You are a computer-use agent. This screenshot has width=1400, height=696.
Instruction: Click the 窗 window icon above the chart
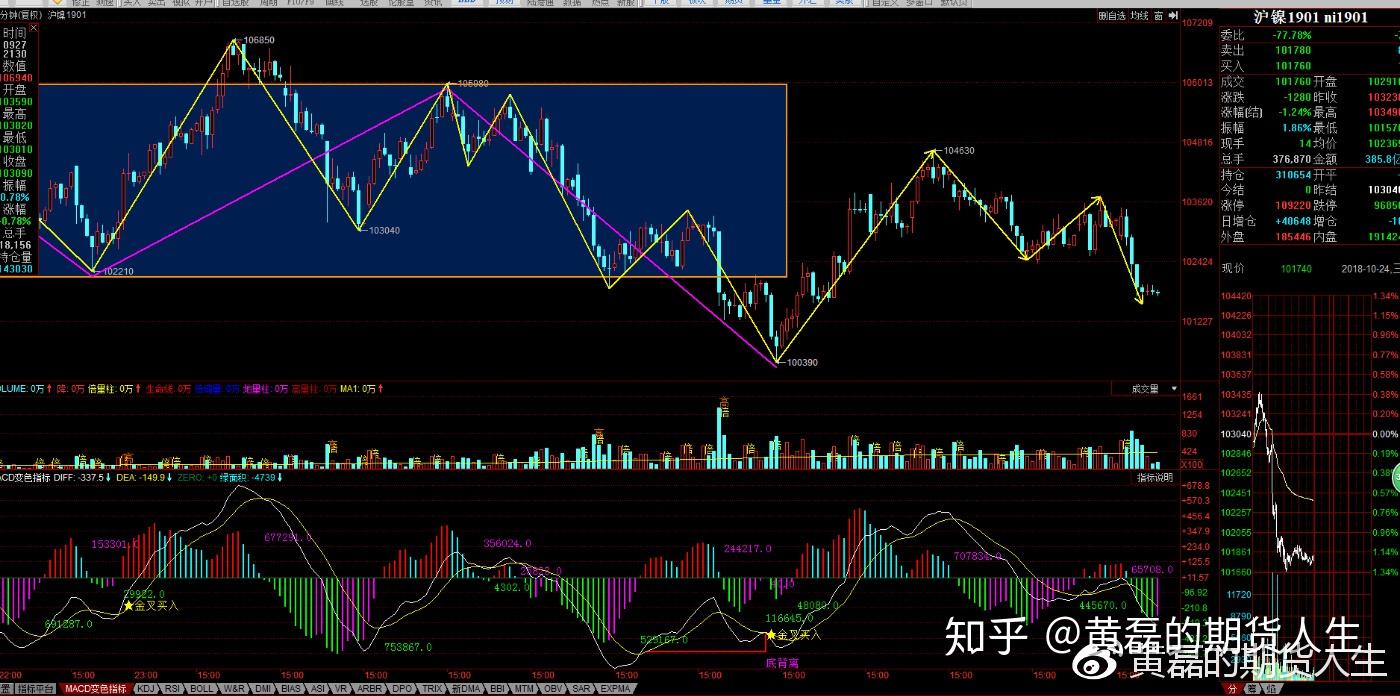click(x=1158, y=16)
